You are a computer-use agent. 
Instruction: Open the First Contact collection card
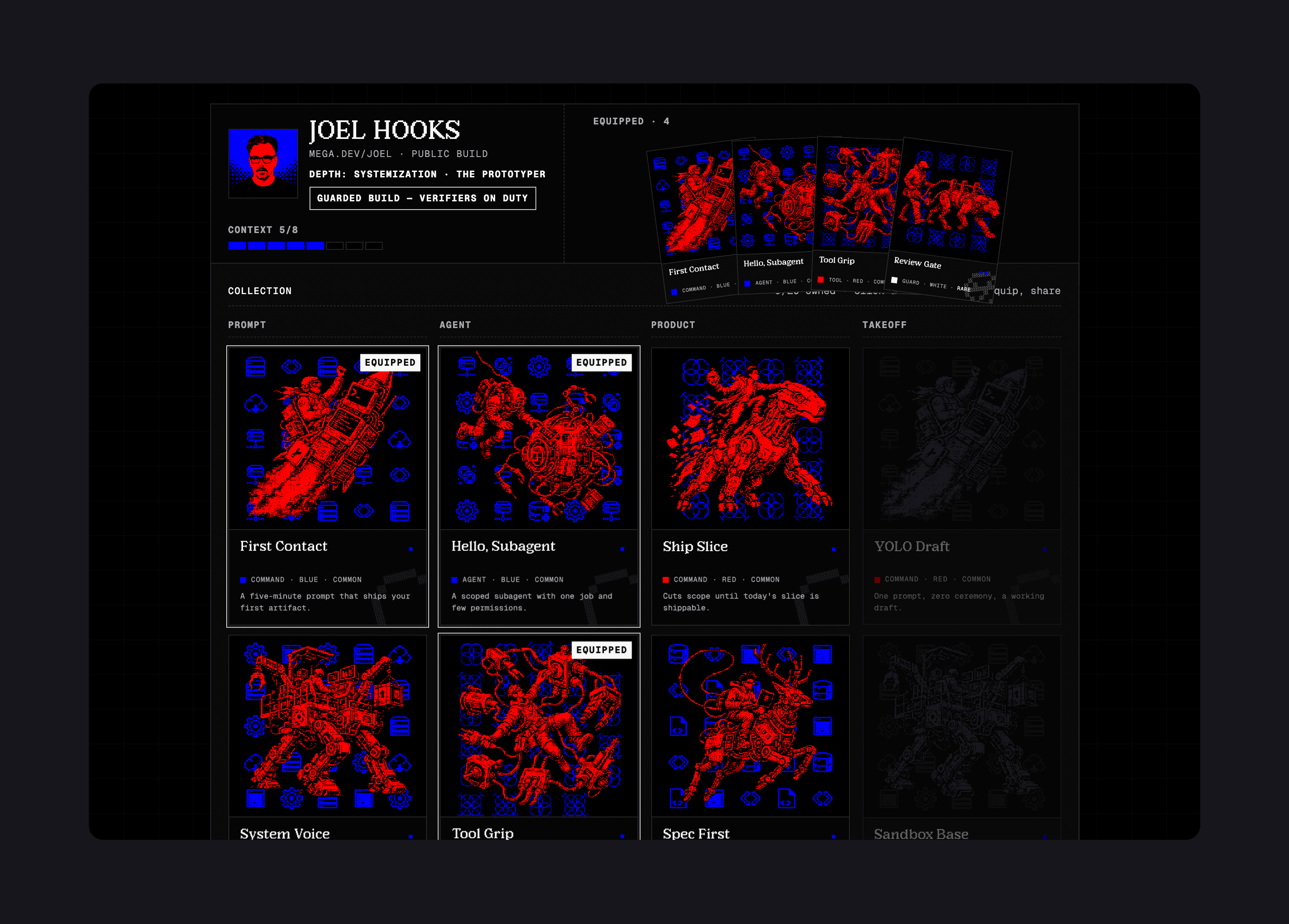[327, 486]
